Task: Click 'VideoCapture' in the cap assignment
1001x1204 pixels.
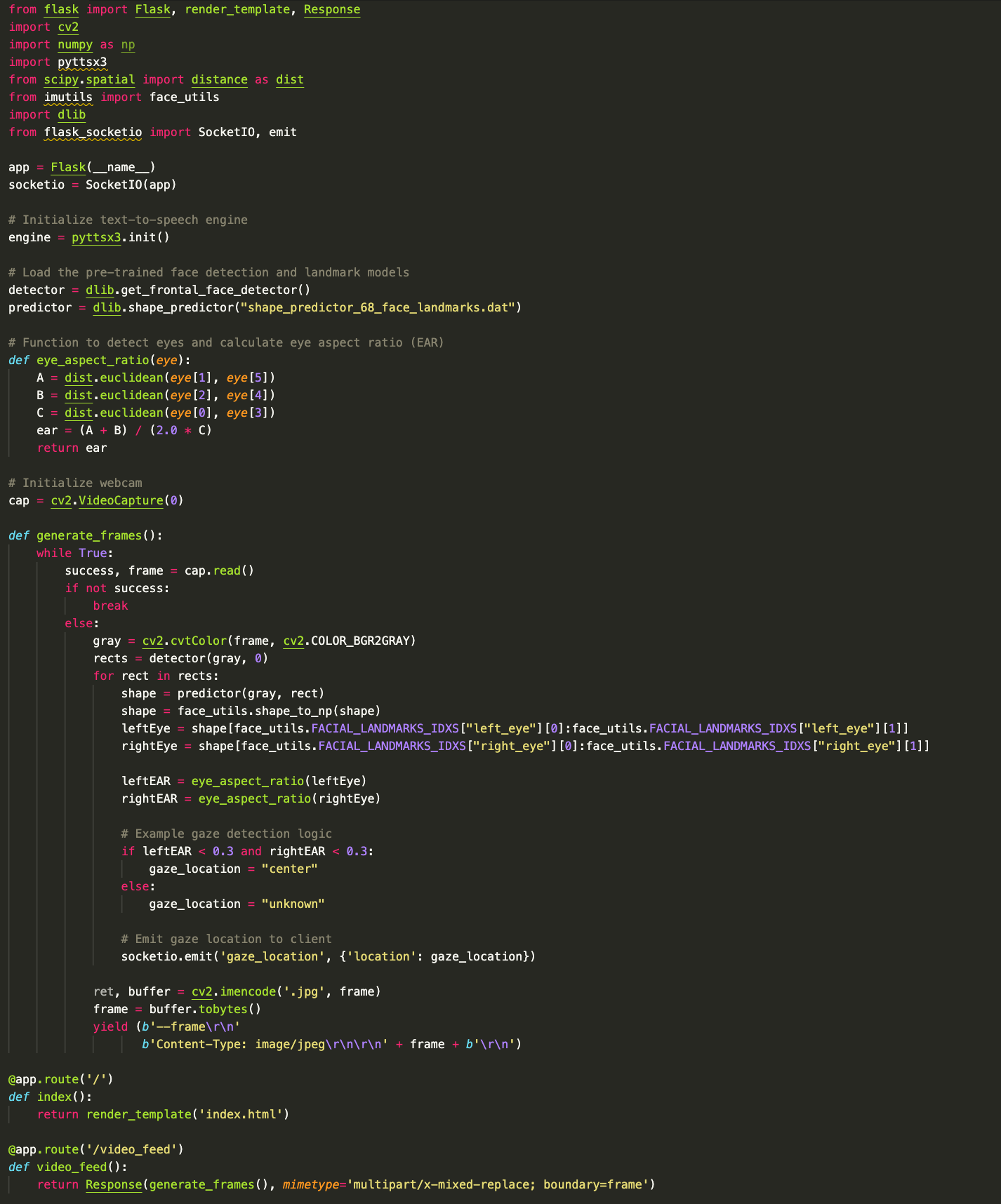Action: pyautogui.click(x=121, y=501)
